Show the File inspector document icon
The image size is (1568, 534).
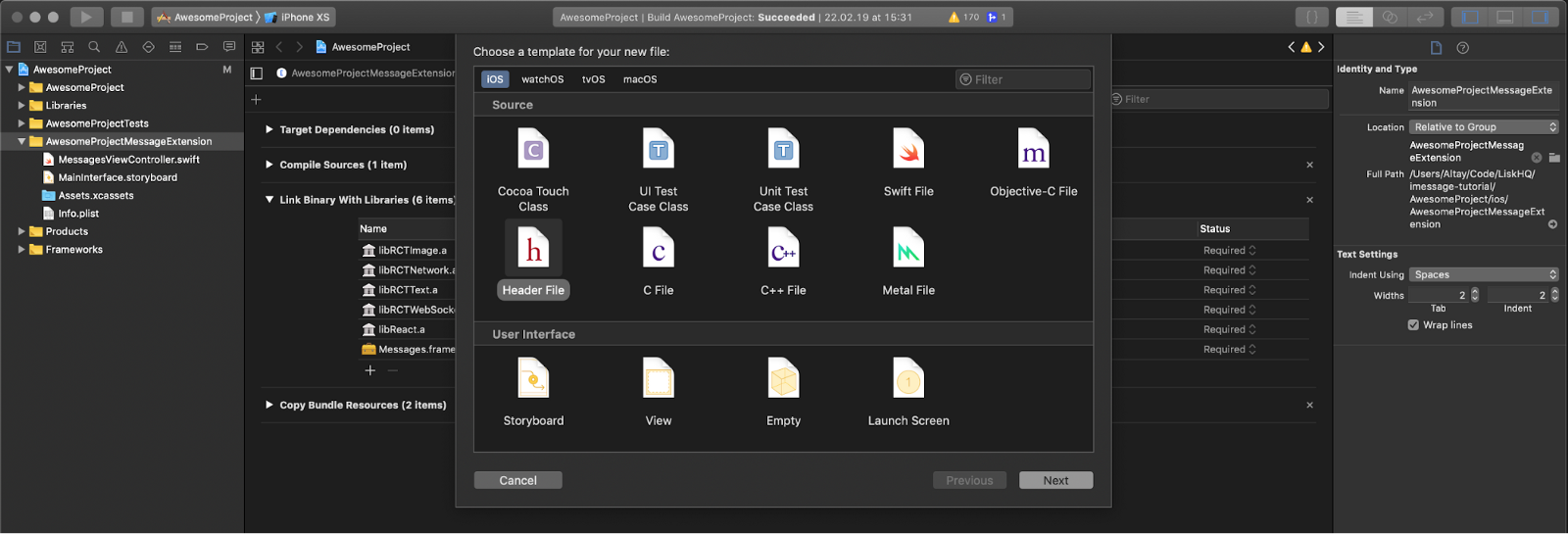tap(1436, 48)
